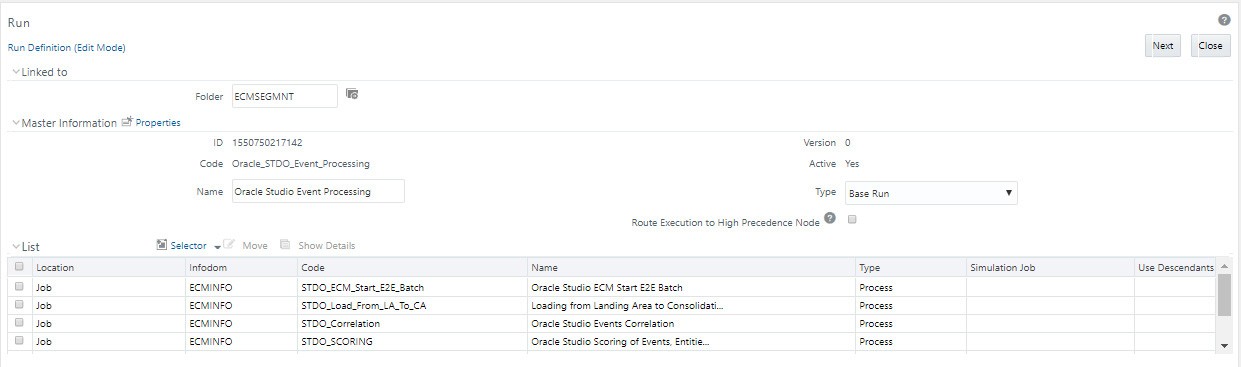Image resolution: width=1241 pixels, height=367 pixels.
Task: Click the help icon at top right
Action: point(1224,20)
